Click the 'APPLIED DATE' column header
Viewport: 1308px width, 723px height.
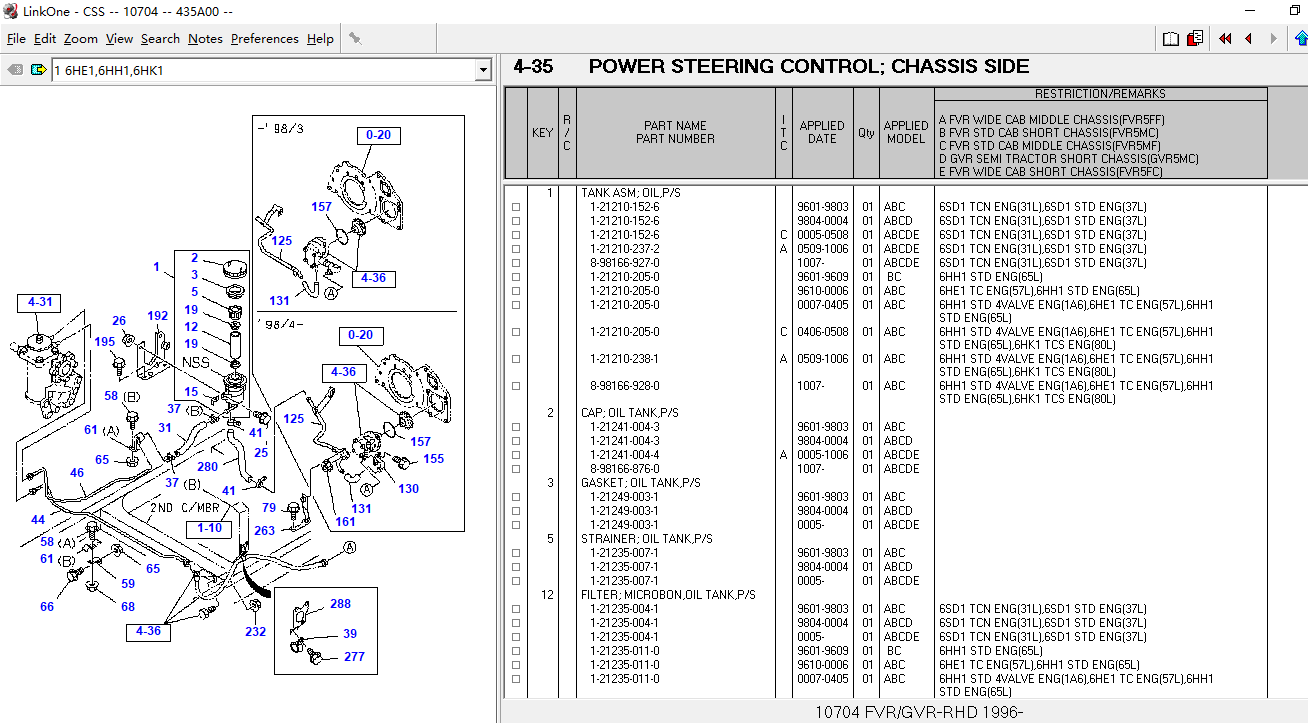pos(822,133)
